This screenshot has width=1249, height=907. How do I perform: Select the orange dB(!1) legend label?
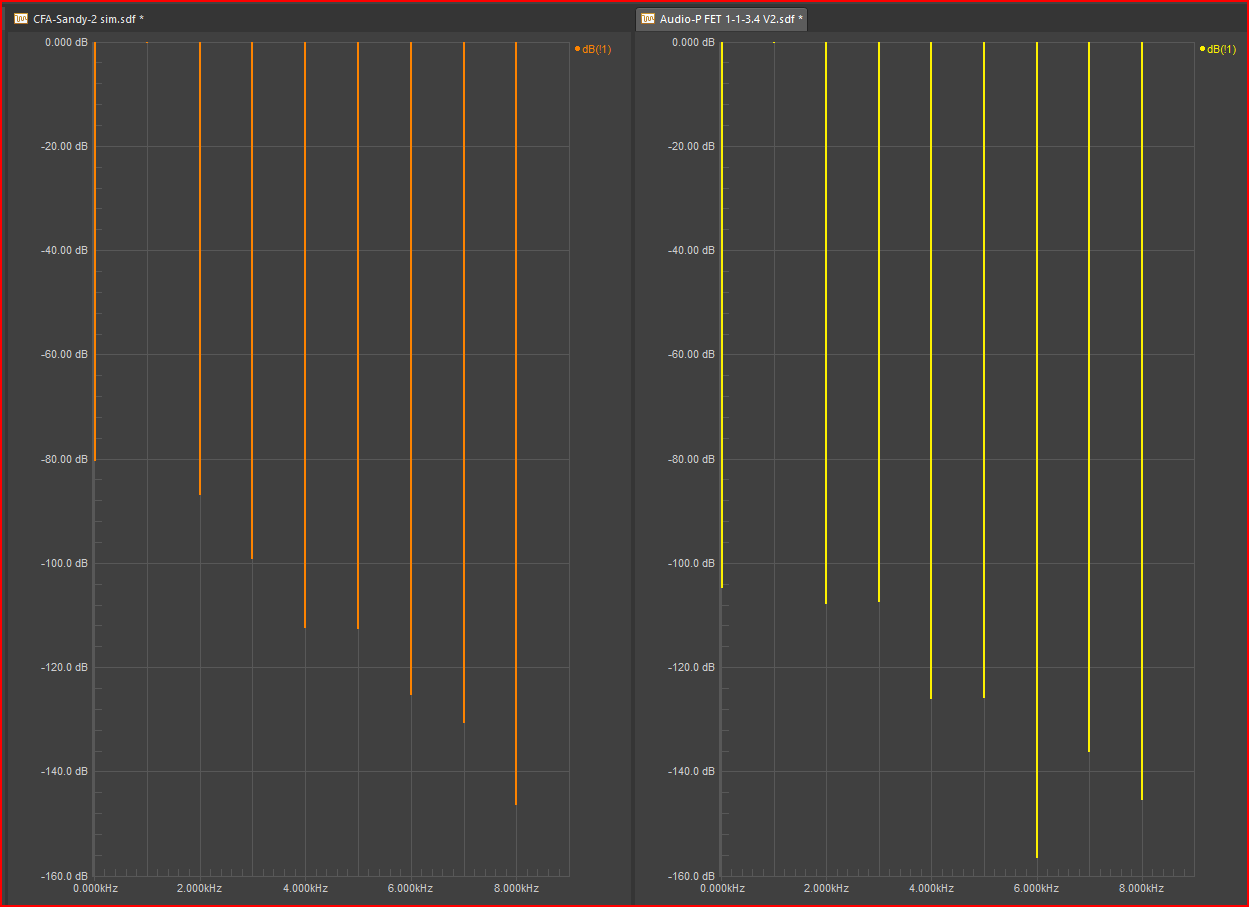(597, 49)
